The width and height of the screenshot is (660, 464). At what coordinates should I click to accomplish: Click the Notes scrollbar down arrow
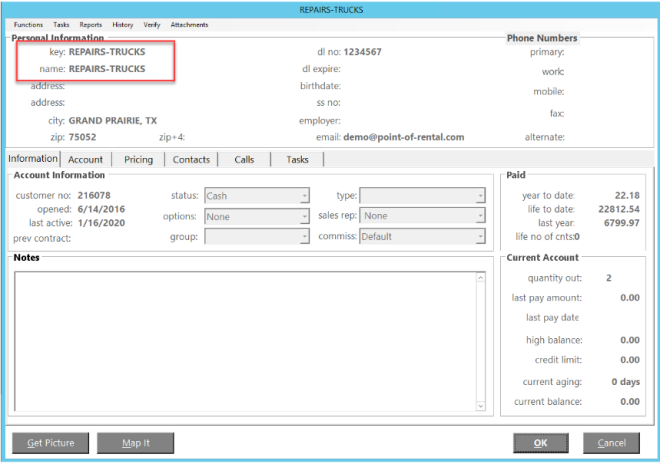click(481, 406)
